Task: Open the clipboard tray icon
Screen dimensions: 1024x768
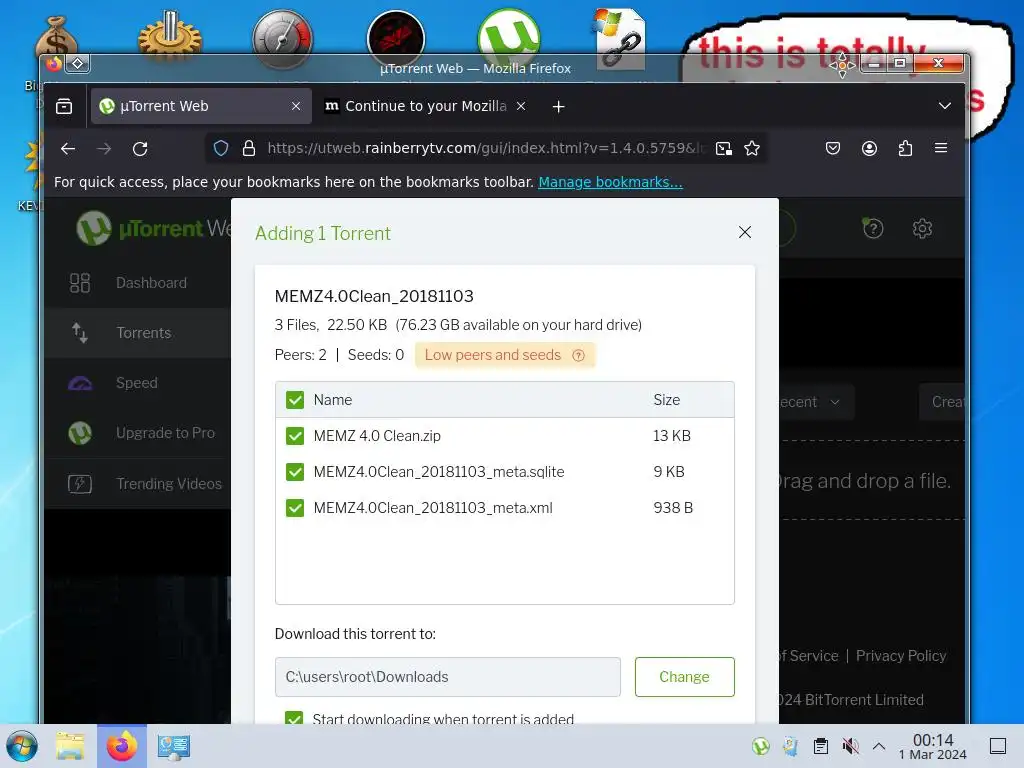Action: click(x=821, y=746)
